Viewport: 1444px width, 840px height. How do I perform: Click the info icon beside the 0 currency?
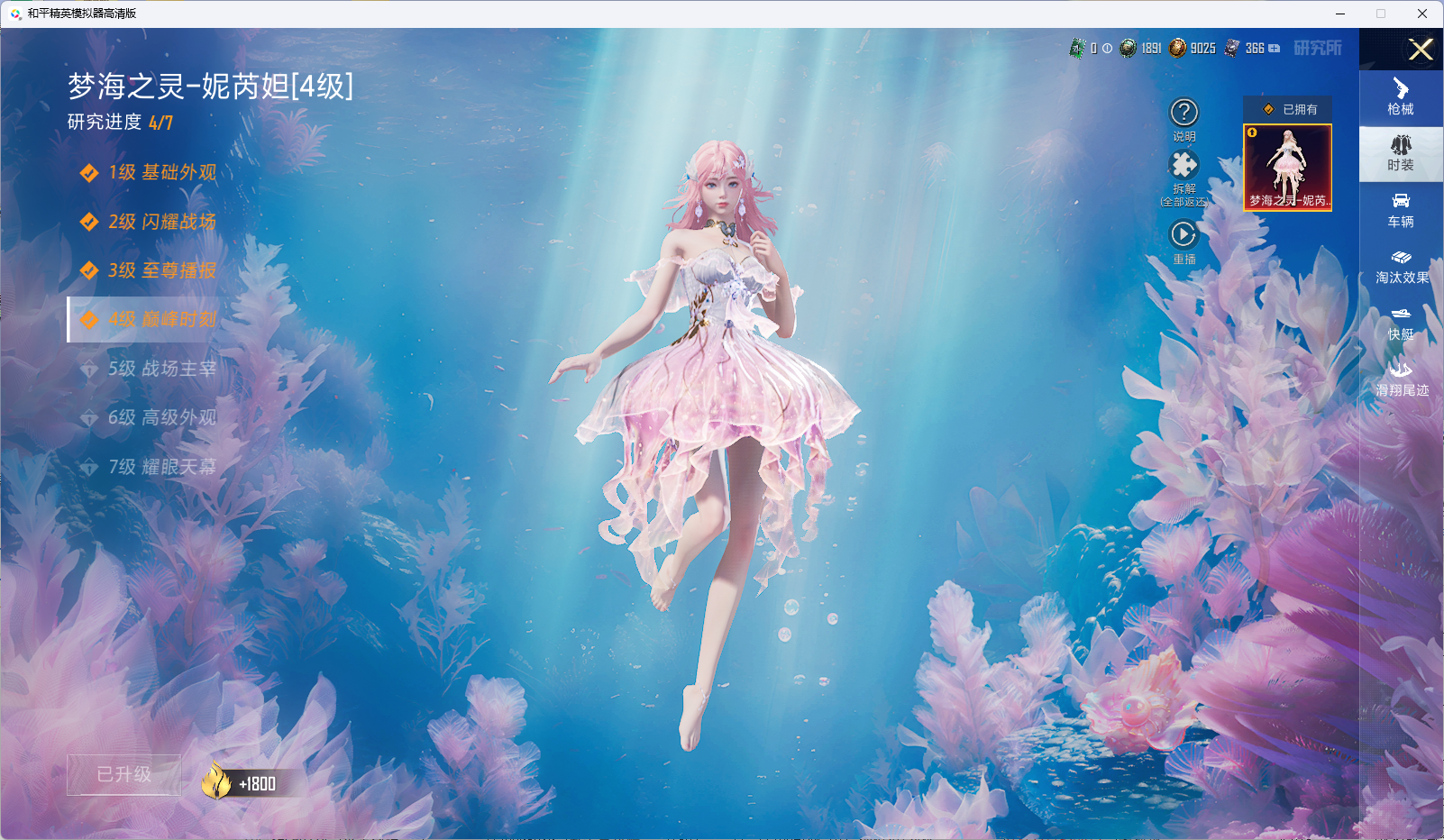pyautogui.click(x=1107, y=49)
